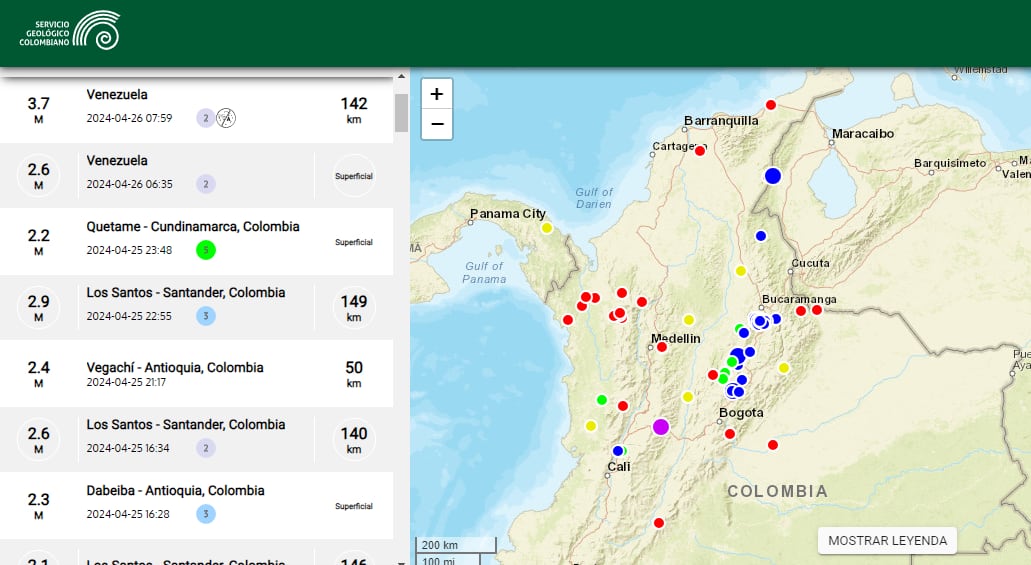The image size is (1031, 565).
Task: Zoom out on the map
Action: tap(437, 124)
